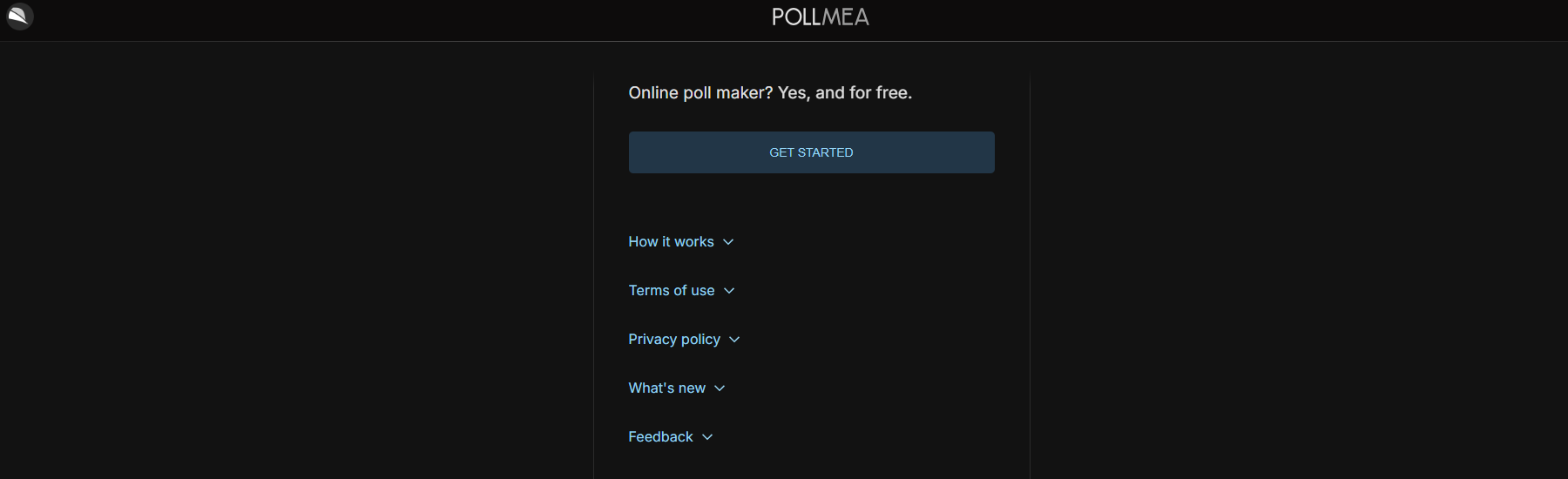1568x479 pixels.
Task: Click the chevron icon beside Privacy policy
Action: (x=734, y=340)
